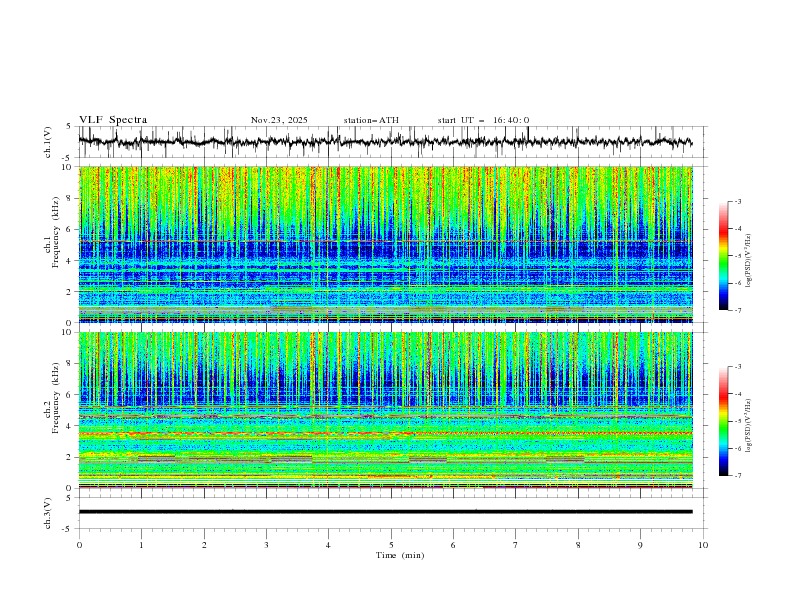The image size is (792, 612).
Task: Click time axis tick label '5'
Action: (x=391, y=545)
